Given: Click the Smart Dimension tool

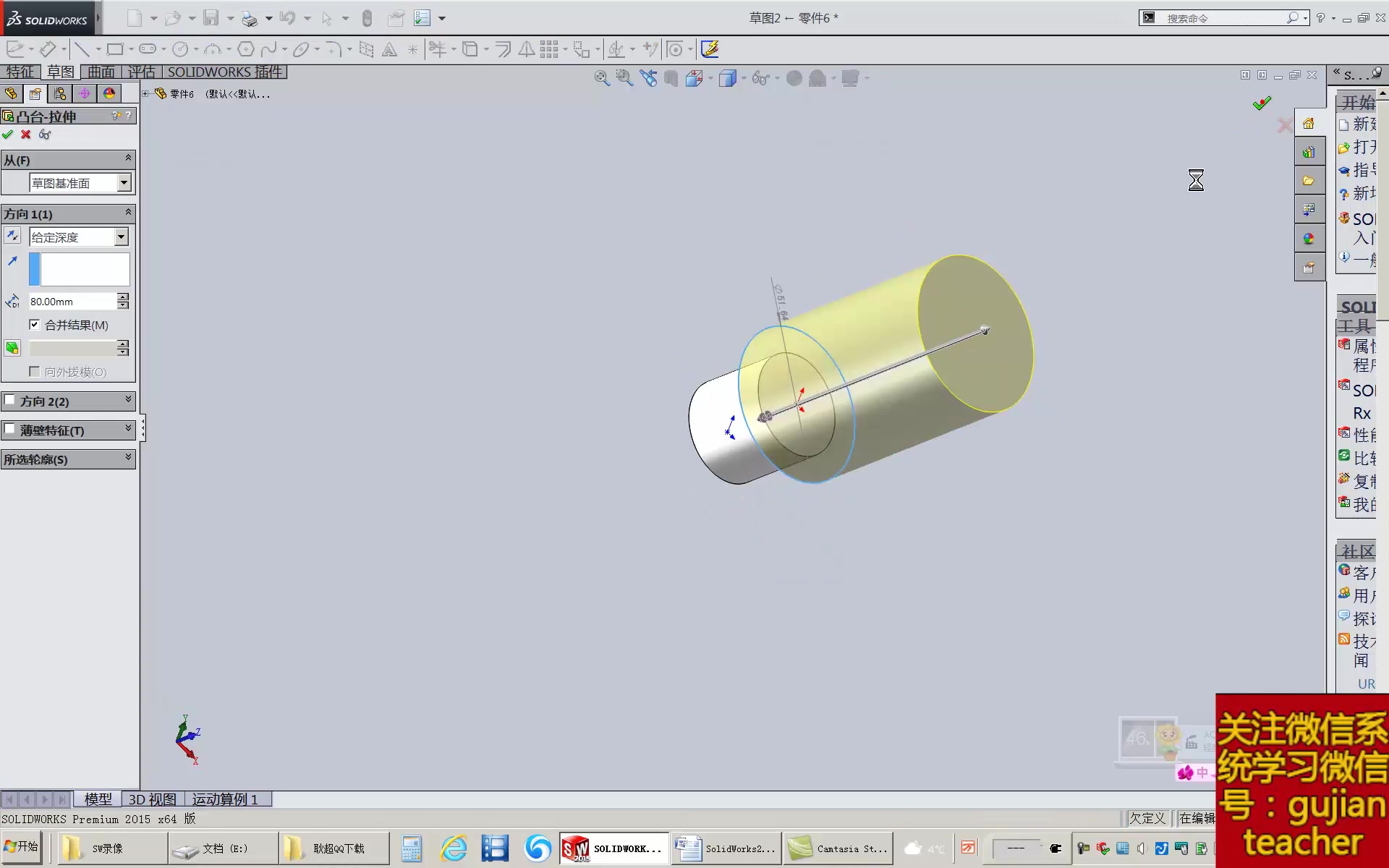Looking at the screenshot, I should point(49,48).
